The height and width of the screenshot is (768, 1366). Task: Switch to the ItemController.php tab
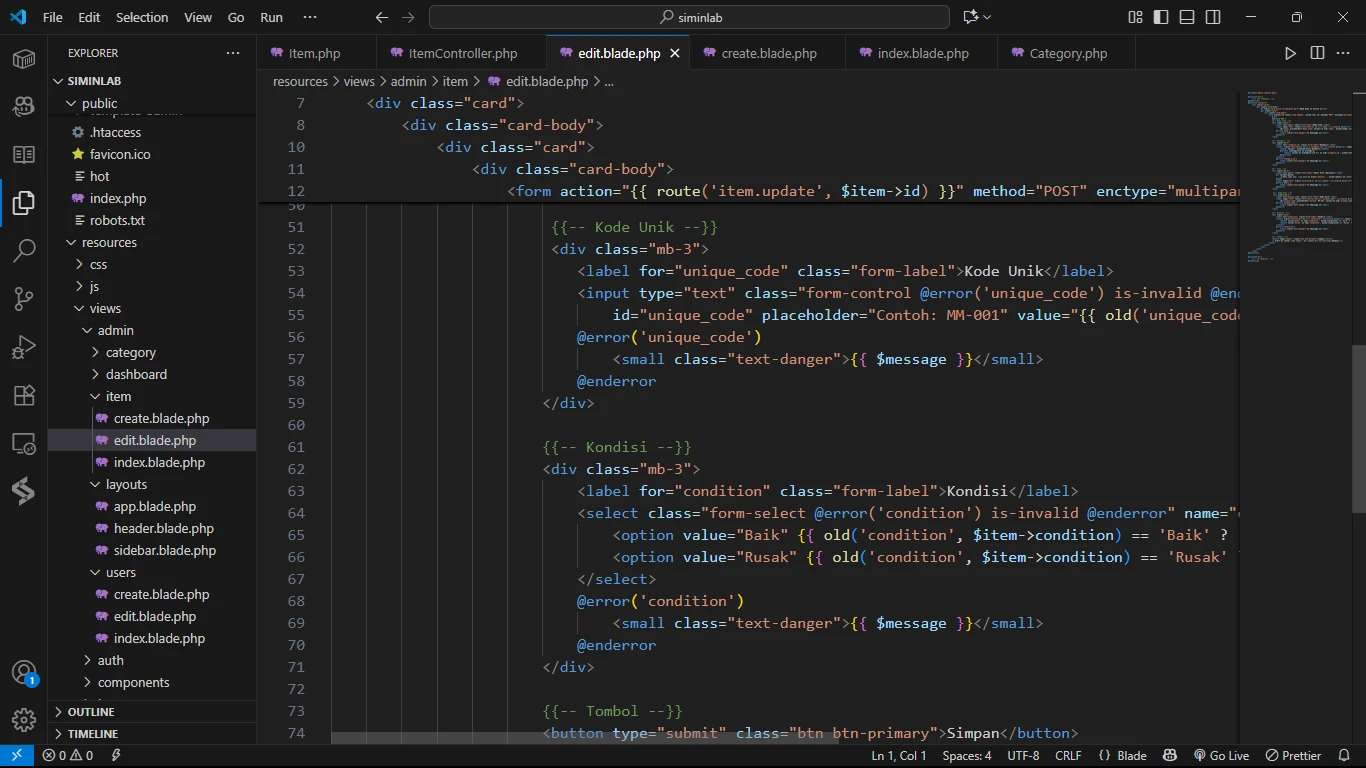pyautogui.click(x=462, y=53)
